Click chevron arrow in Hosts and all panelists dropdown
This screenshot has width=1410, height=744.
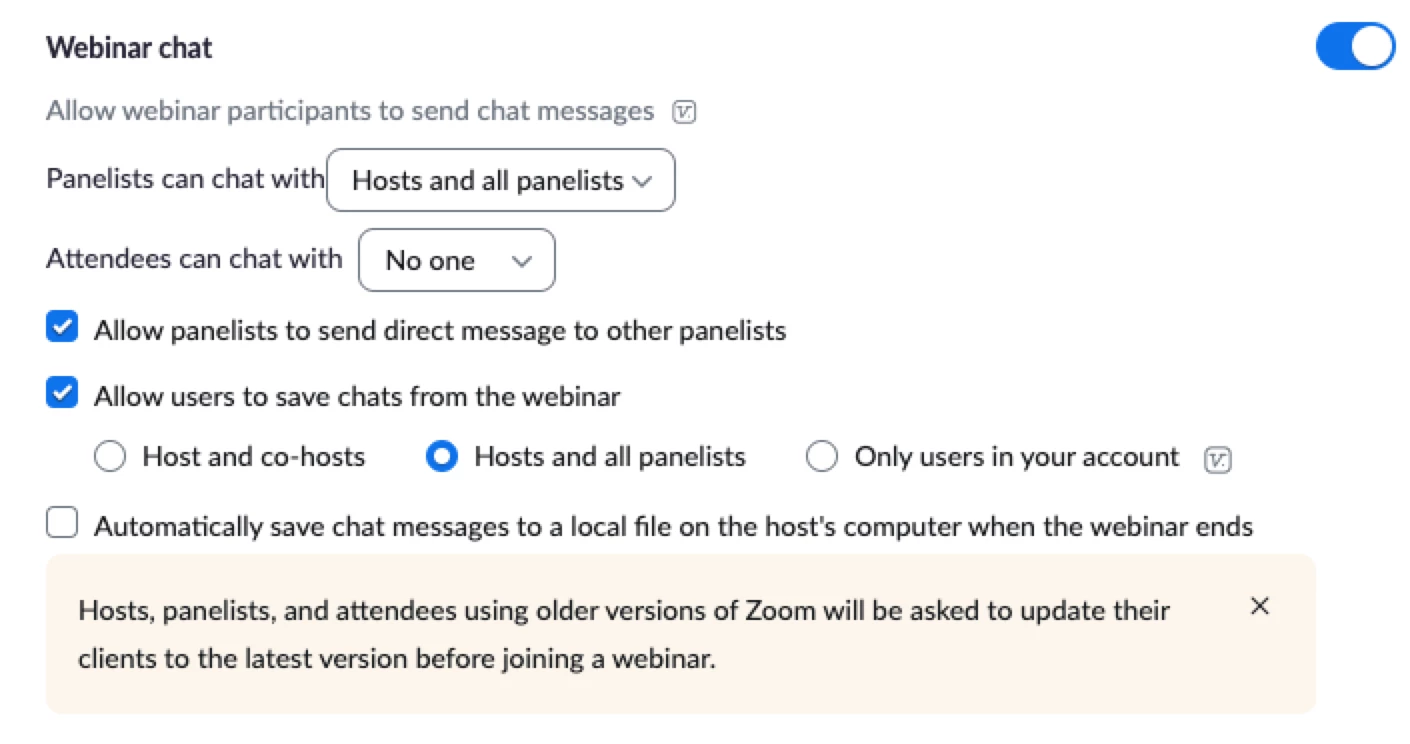coord(643,181)
